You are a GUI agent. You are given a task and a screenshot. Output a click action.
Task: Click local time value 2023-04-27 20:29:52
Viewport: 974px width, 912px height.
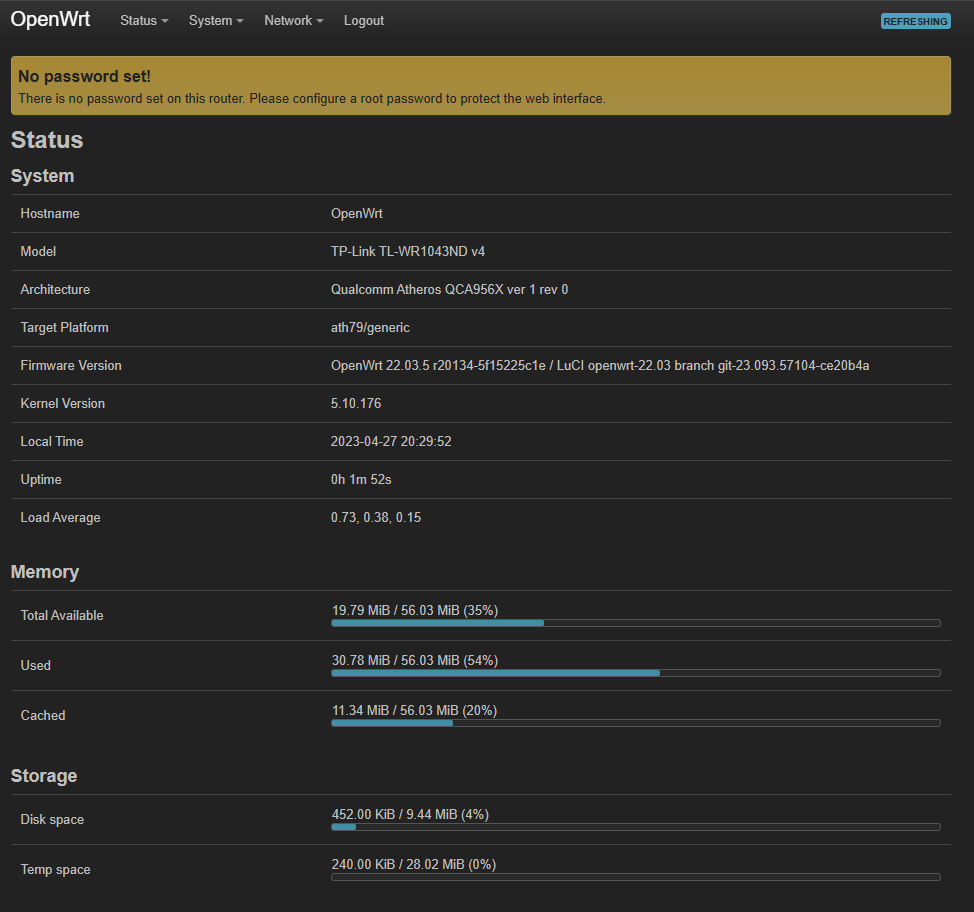click(x=391, y=441)
